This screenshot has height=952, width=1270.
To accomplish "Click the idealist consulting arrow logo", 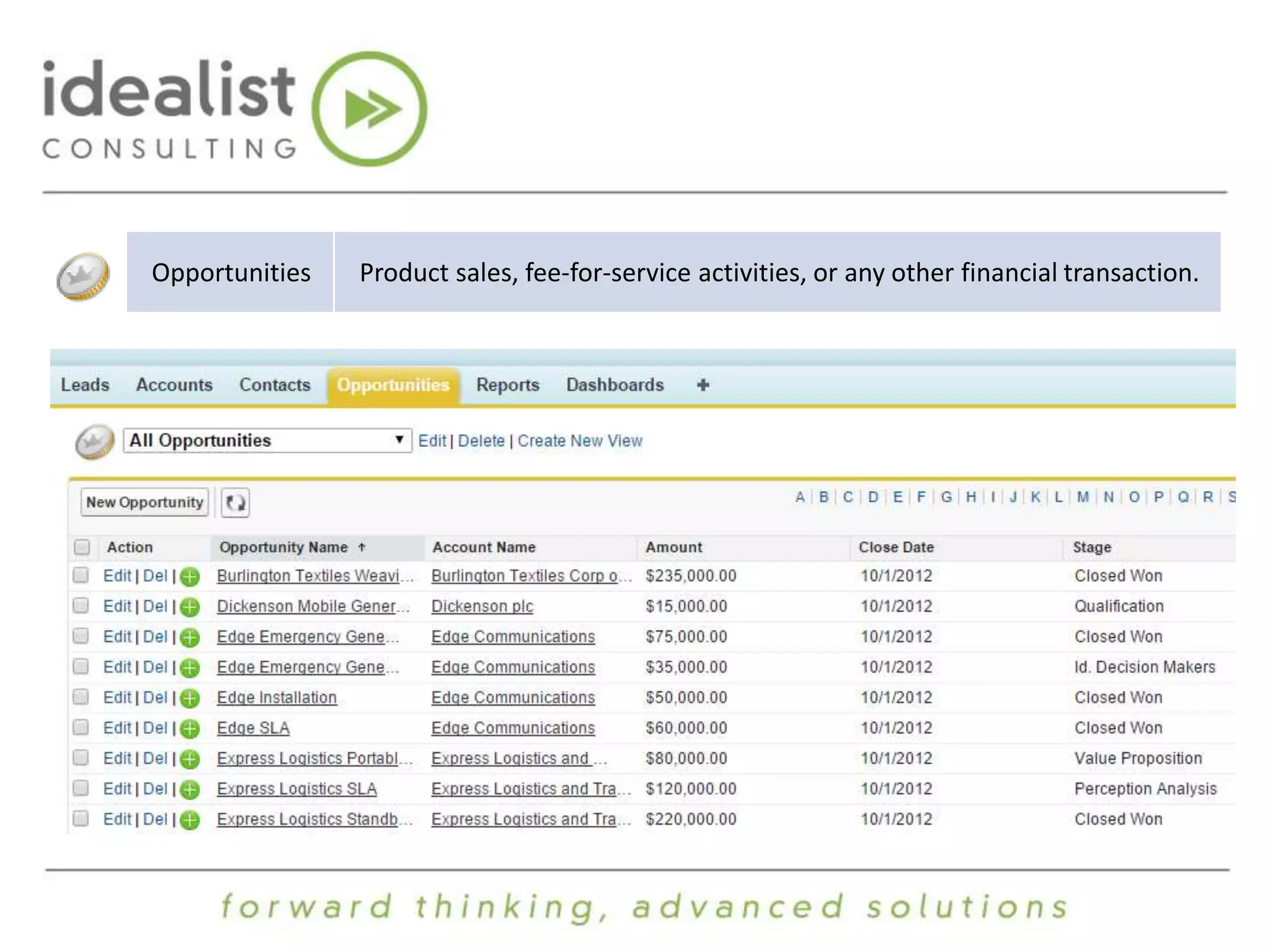I will [x=370, y=109].
